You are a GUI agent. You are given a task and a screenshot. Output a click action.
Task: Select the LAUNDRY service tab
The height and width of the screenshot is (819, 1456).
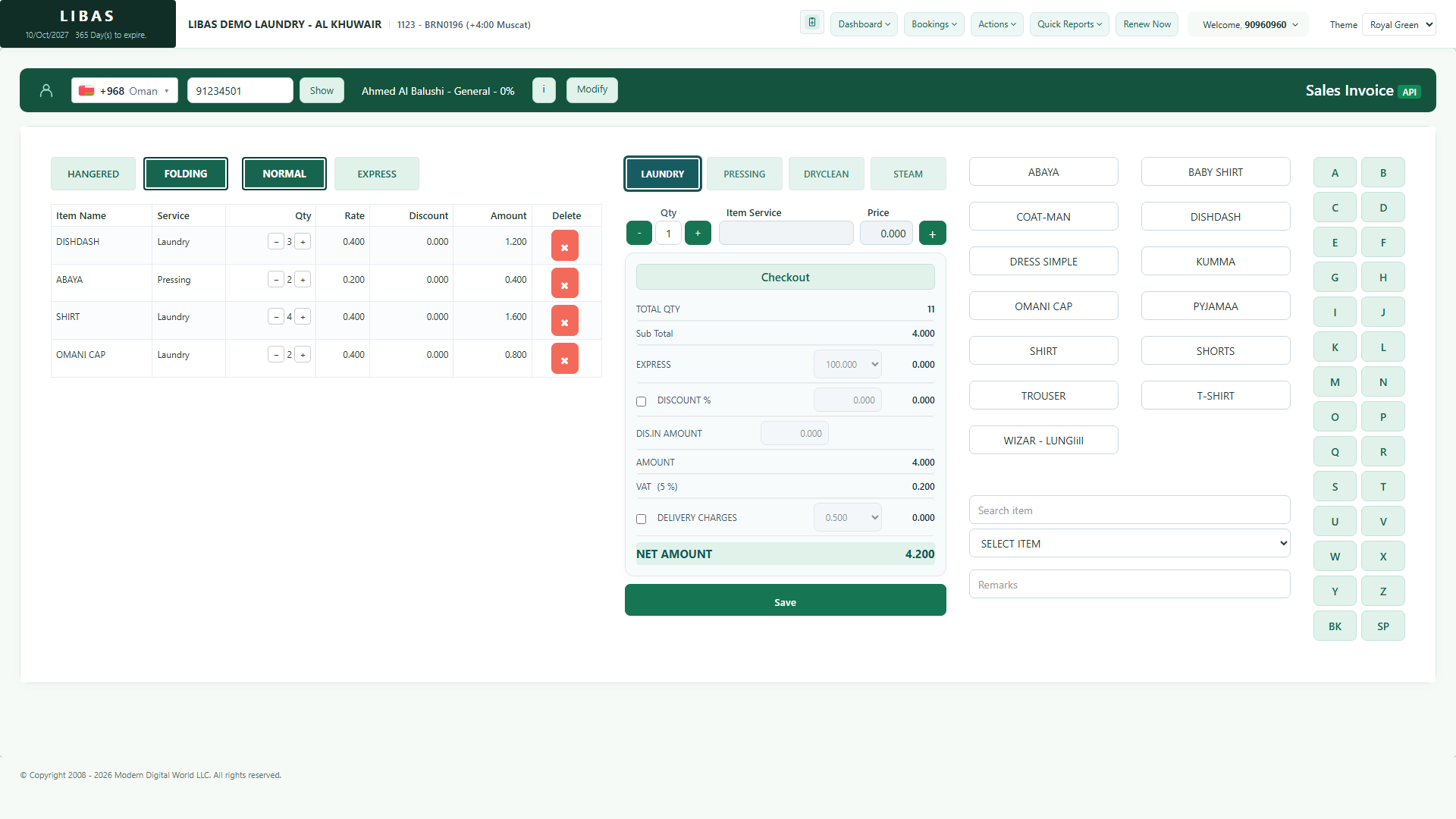click(663, 174)
